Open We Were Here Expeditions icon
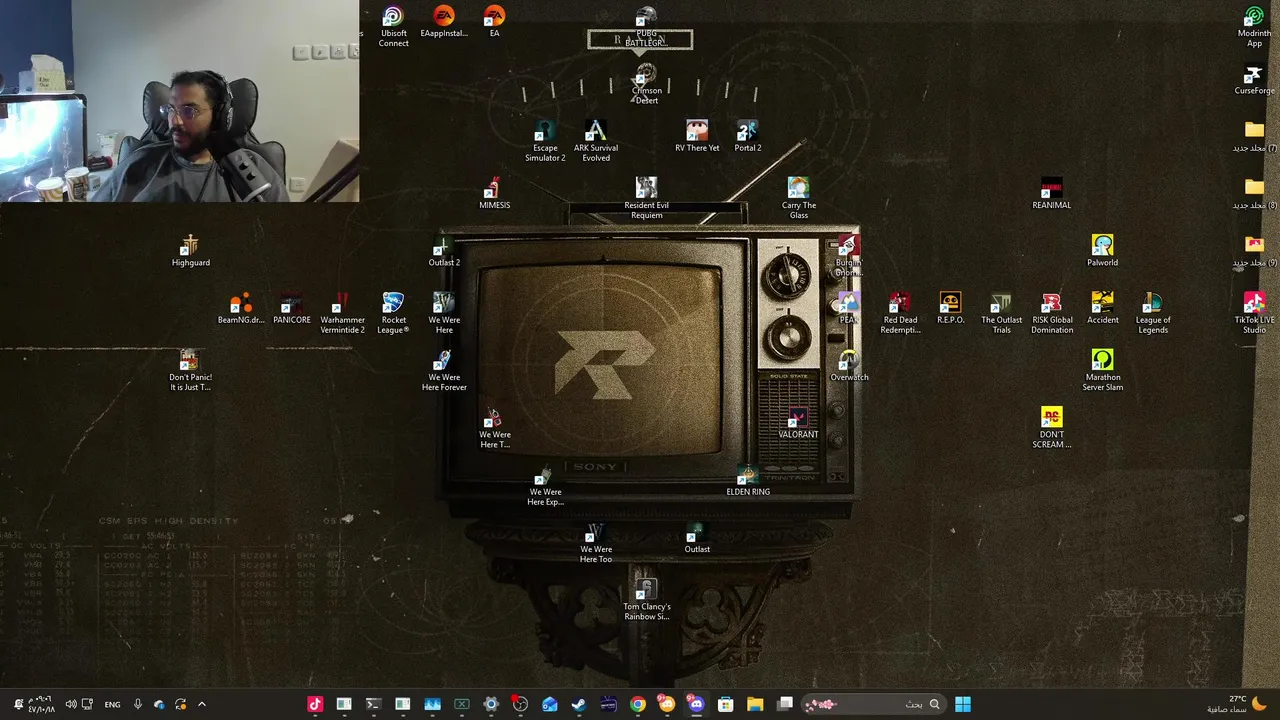This screenshot has width=1280, height=720. point(545,484)
